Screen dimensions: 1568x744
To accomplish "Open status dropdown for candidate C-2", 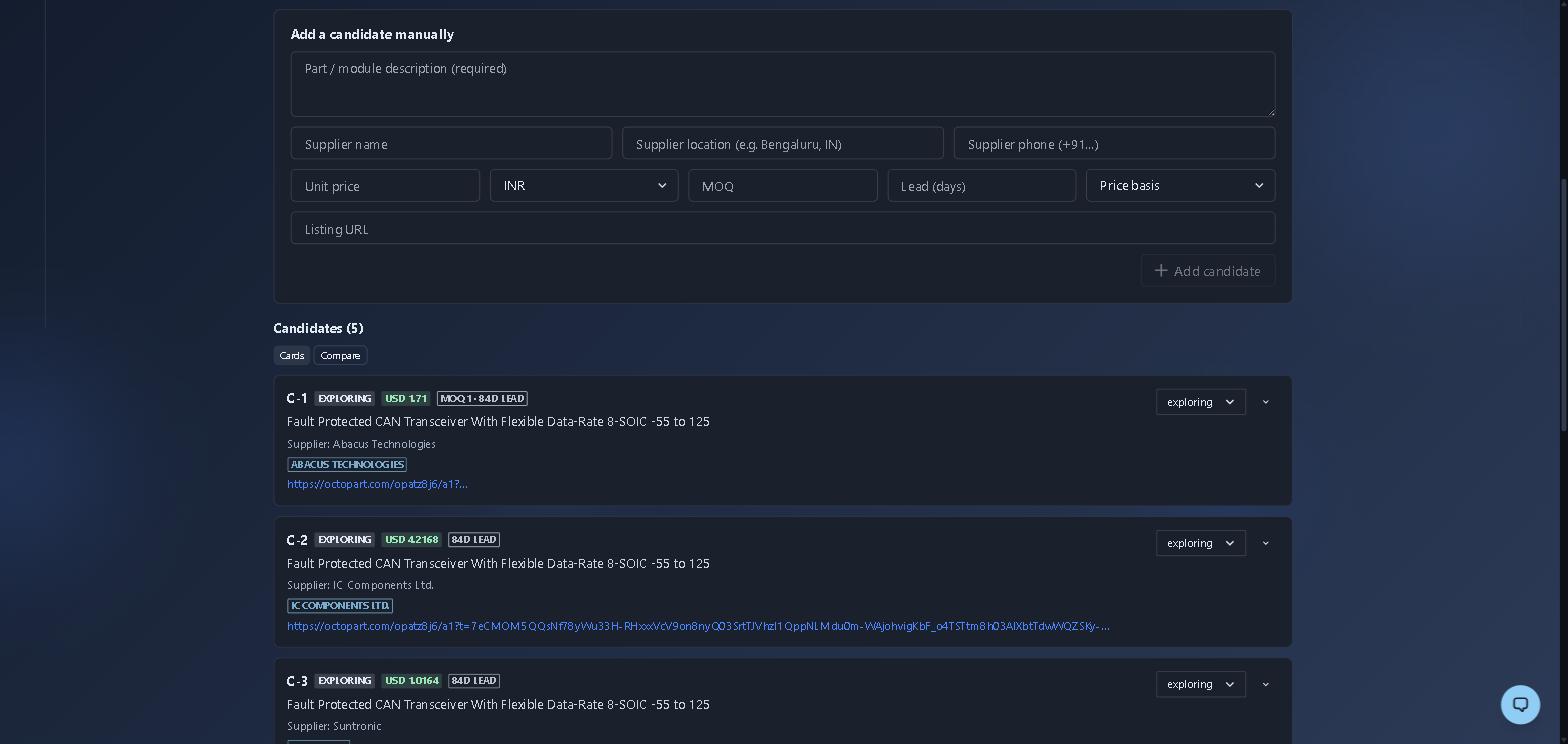I will (1200, 543).
